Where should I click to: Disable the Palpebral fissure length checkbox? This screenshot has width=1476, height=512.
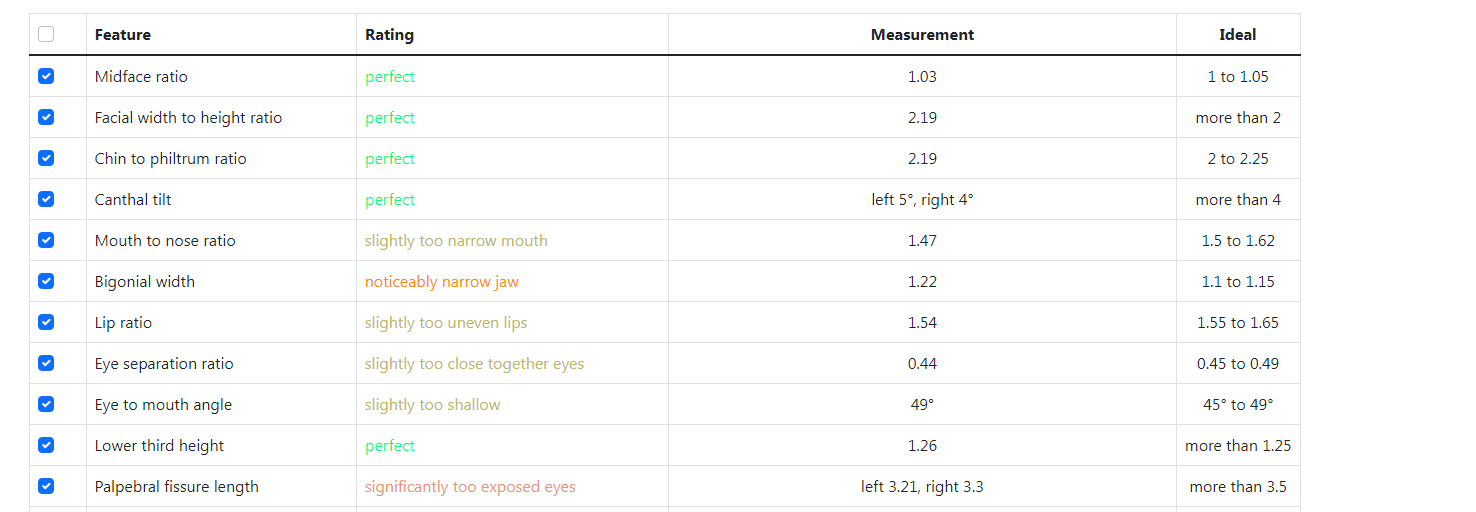46,486
